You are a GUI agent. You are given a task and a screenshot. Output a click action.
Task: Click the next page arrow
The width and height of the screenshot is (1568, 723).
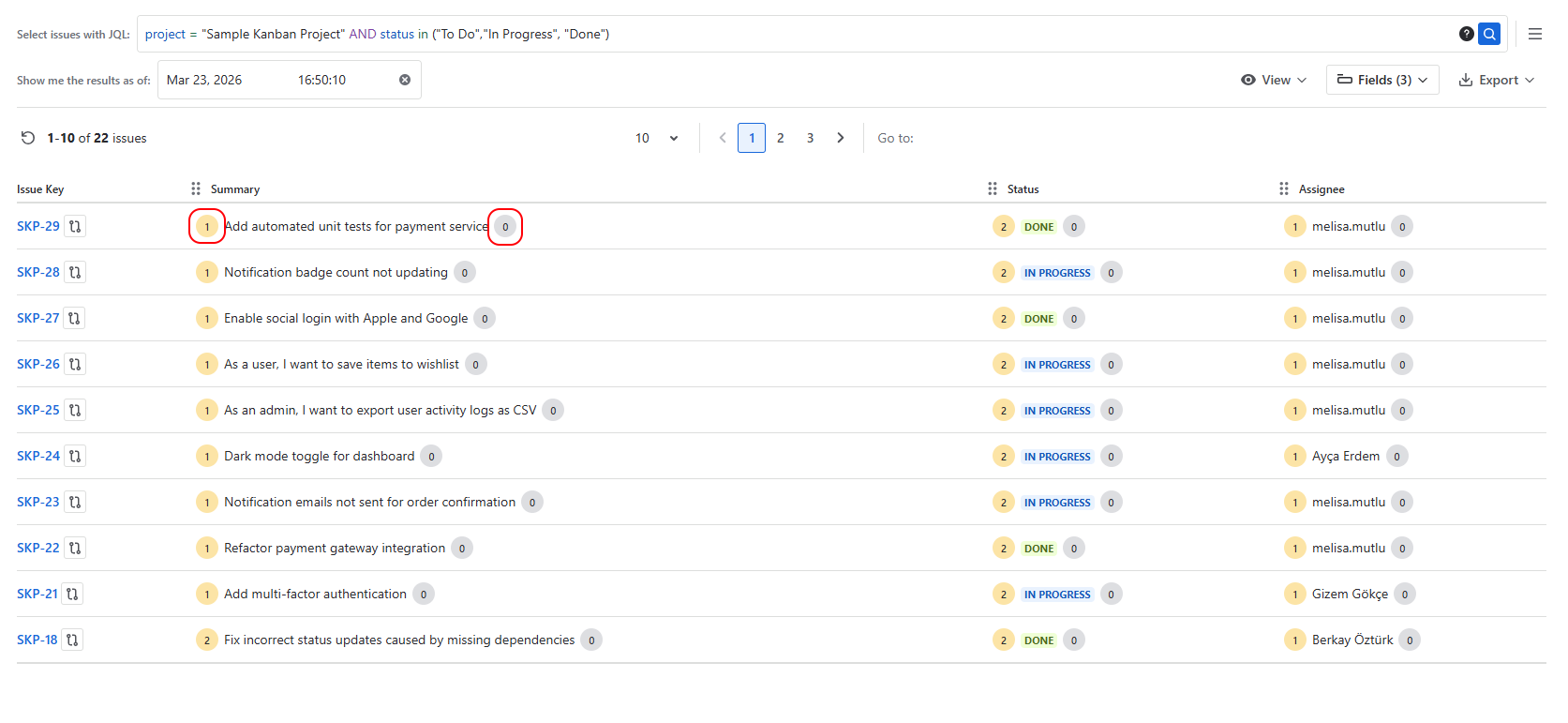(x=841, y=138)
